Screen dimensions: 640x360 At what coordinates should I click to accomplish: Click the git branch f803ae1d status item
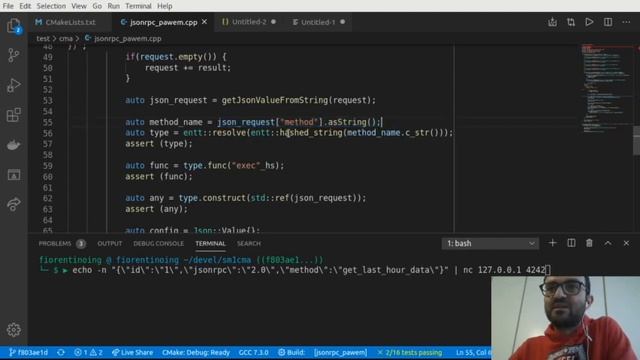click(28, 352)
